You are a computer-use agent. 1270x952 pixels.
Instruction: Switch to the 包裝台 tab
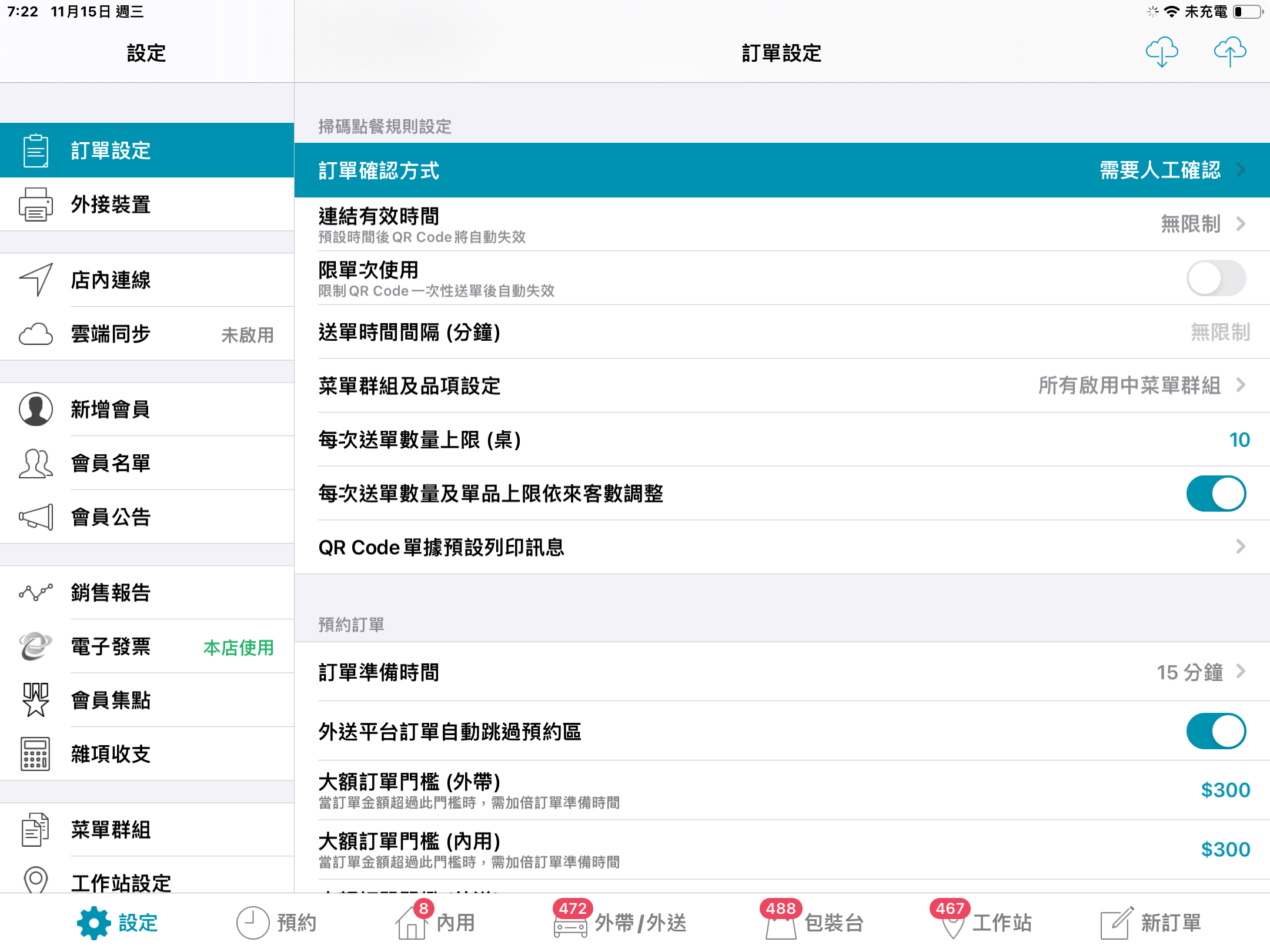click(813, 923)
